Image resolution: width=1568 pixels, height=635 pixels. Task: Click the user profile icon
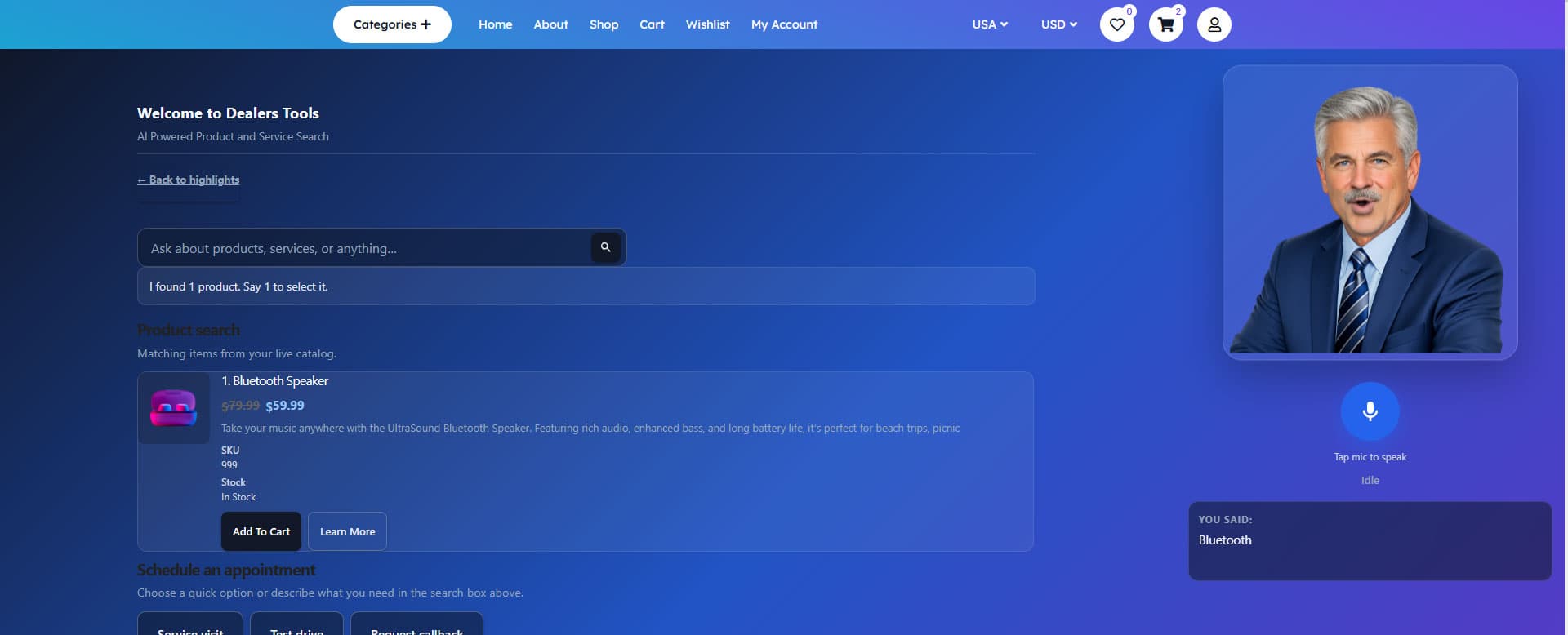1214,24
